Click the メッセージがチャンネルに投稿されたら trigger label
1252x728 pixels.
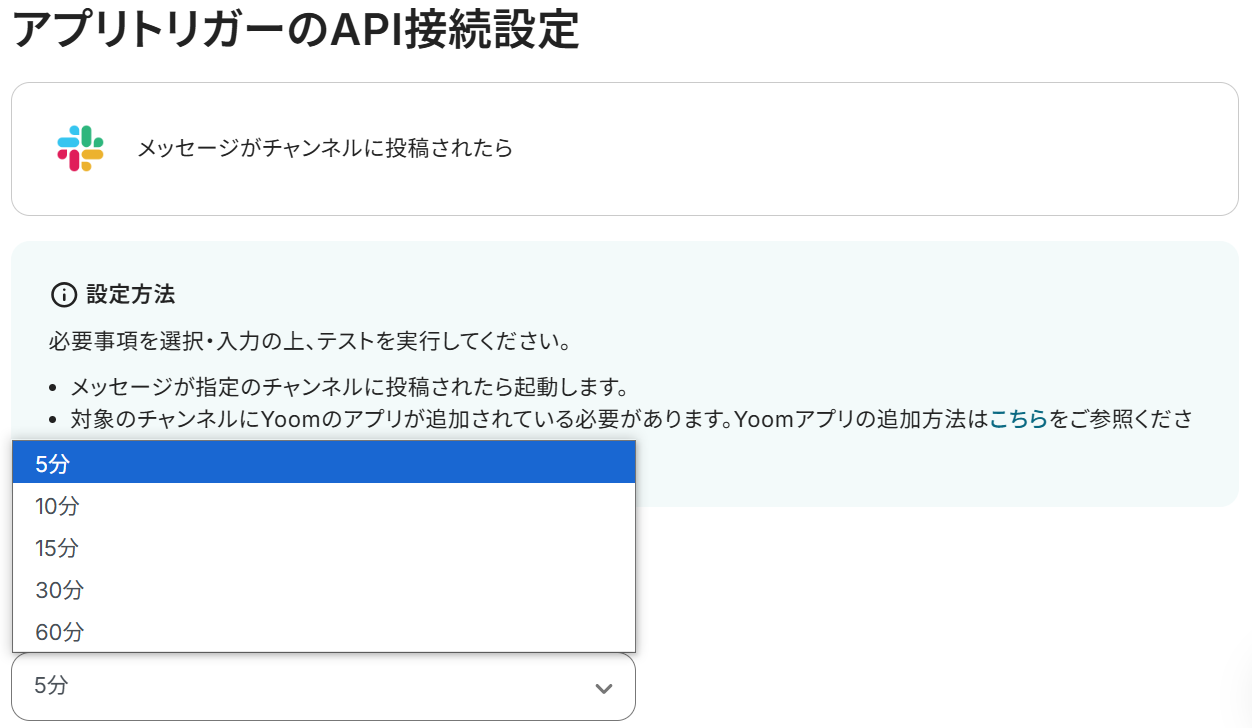click(325, 149)
